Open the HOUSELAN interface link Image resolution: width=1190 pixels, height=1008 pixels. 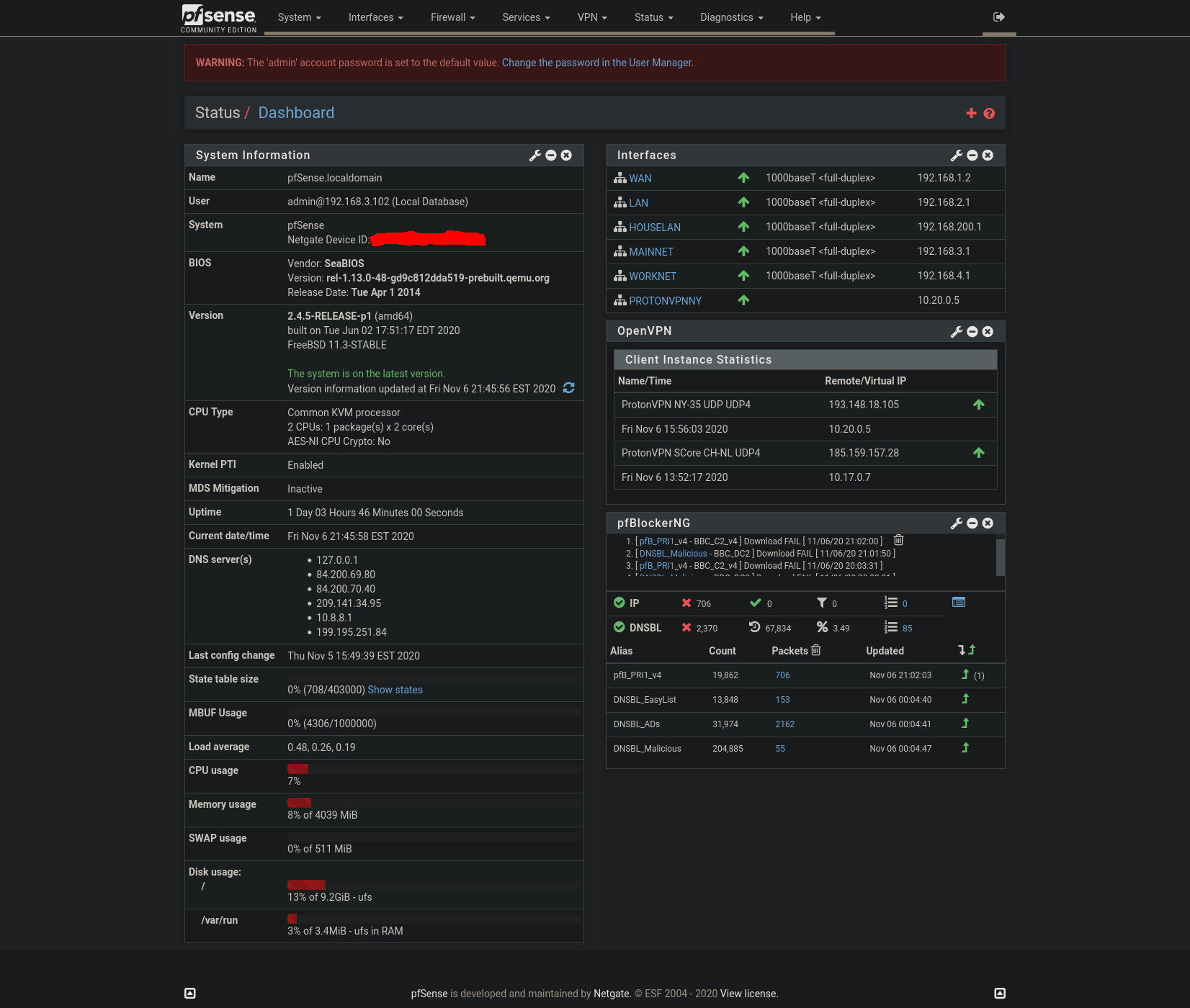pos(655,228)
